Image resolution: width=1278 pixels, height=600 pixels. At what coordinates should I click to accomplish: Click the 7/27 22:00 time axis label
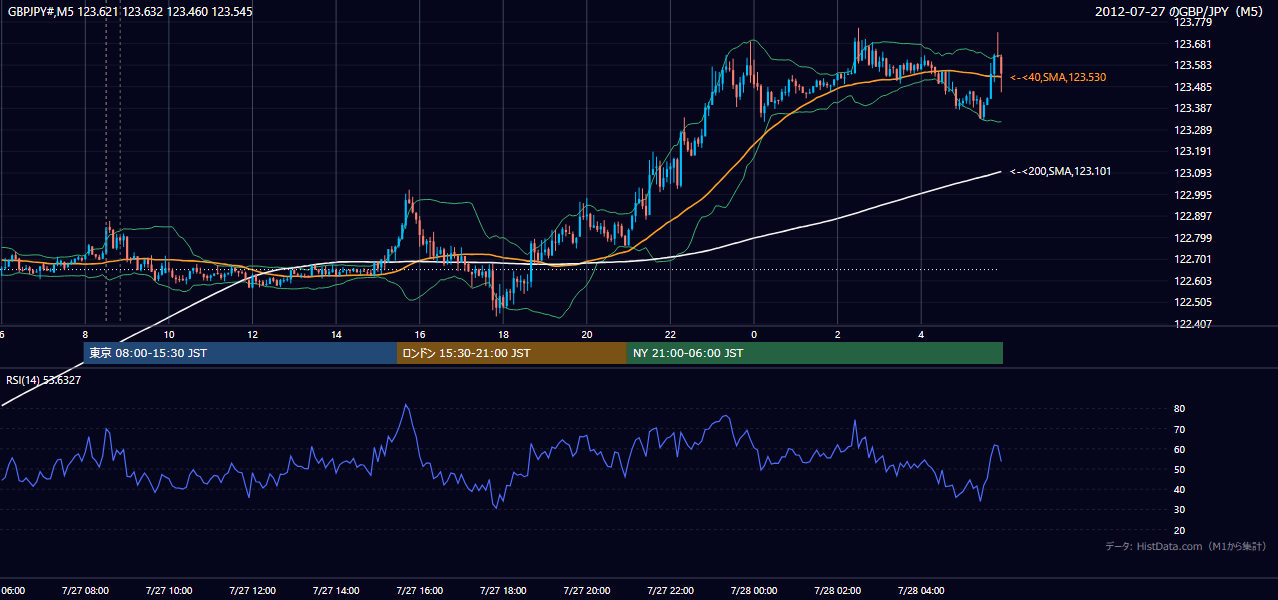click(669, 590)
